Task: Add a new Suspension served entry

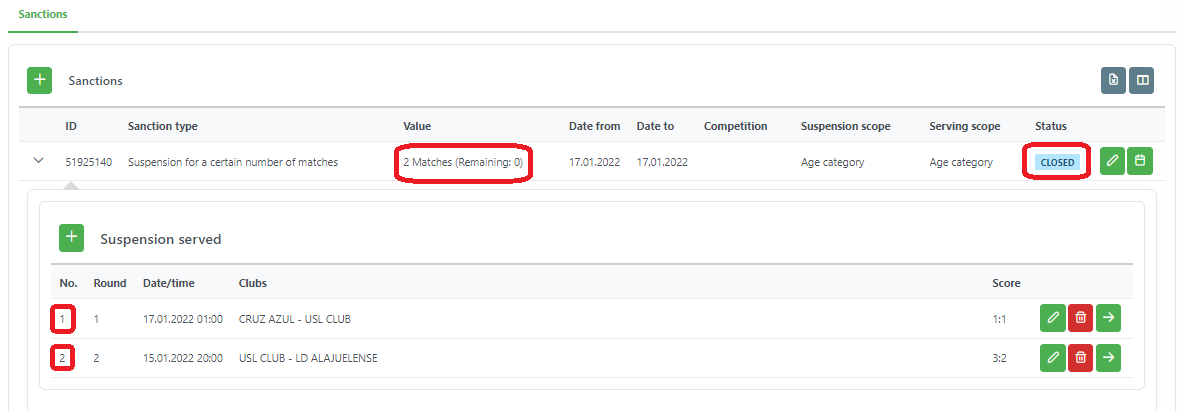Action: 71,238
